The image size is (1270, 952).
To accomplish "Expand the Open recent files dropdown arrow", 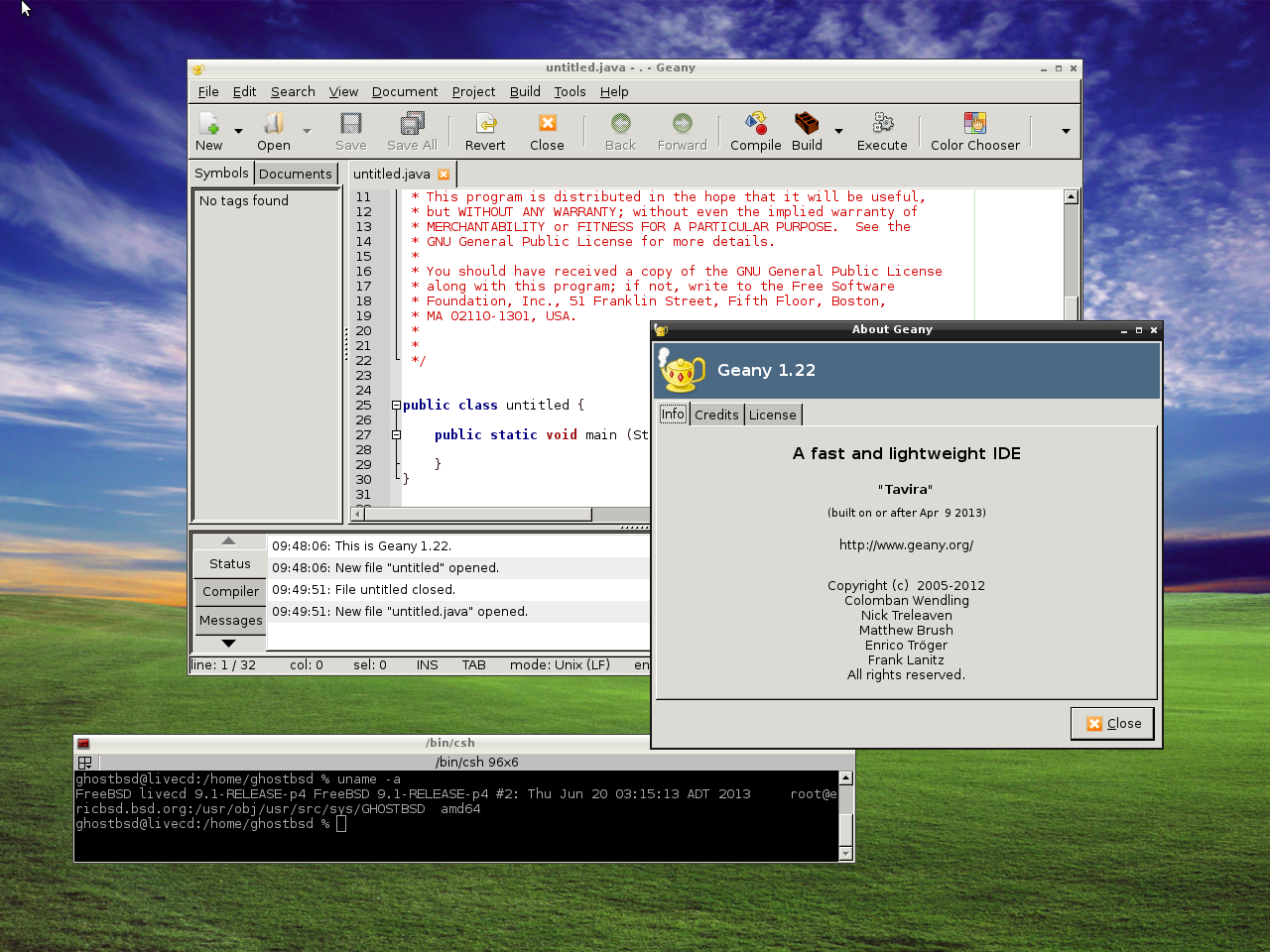I will [x=307, y=131].
